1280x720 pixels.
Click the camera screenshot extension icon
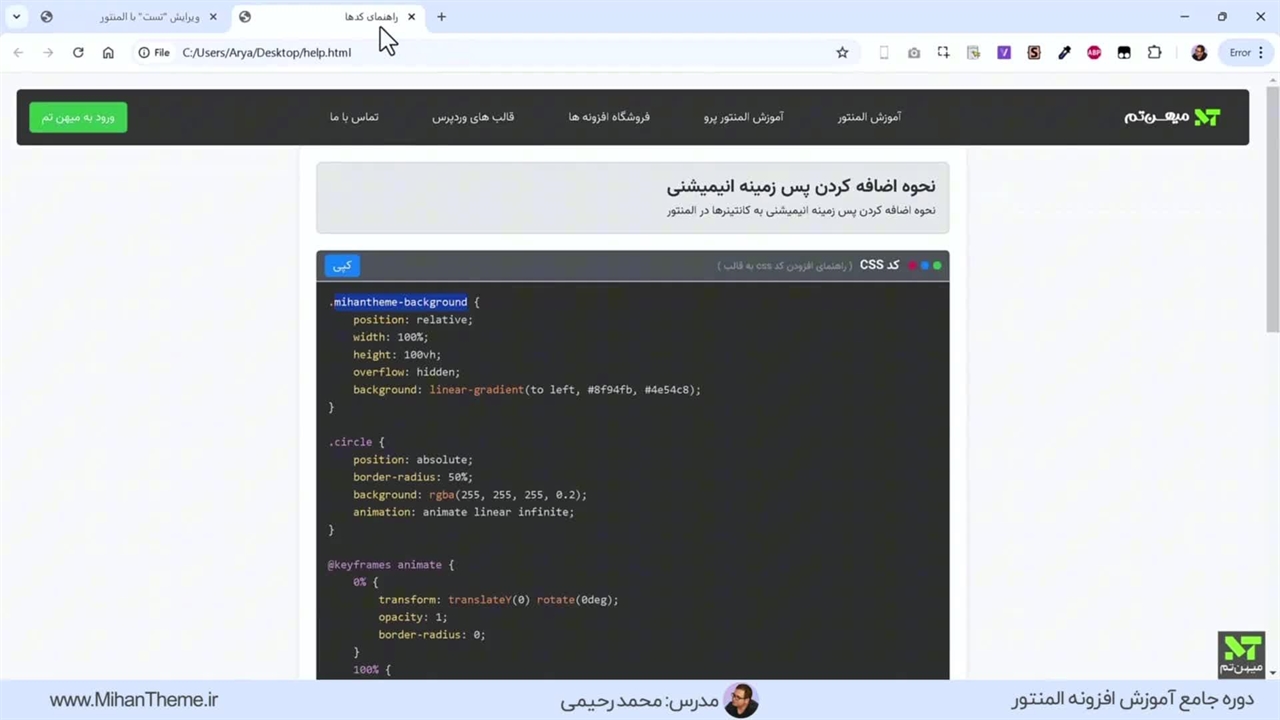click(914, 53)
